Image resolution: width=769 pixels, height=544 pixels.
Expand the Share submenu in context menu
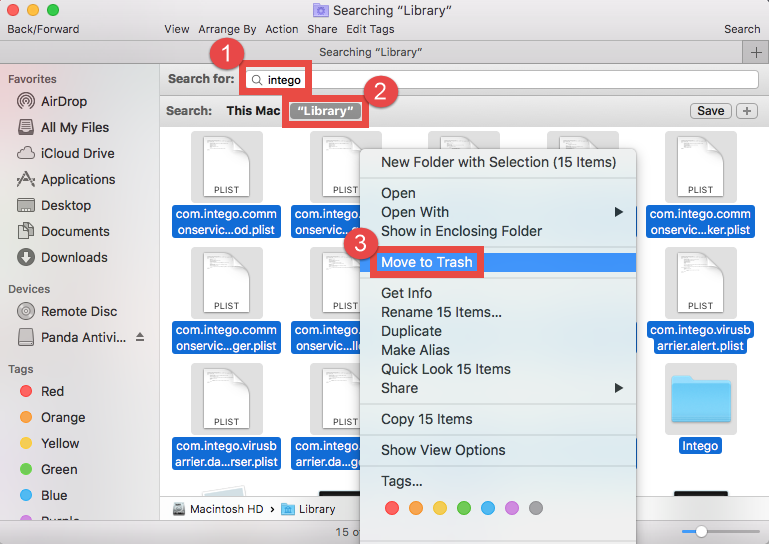498,388
